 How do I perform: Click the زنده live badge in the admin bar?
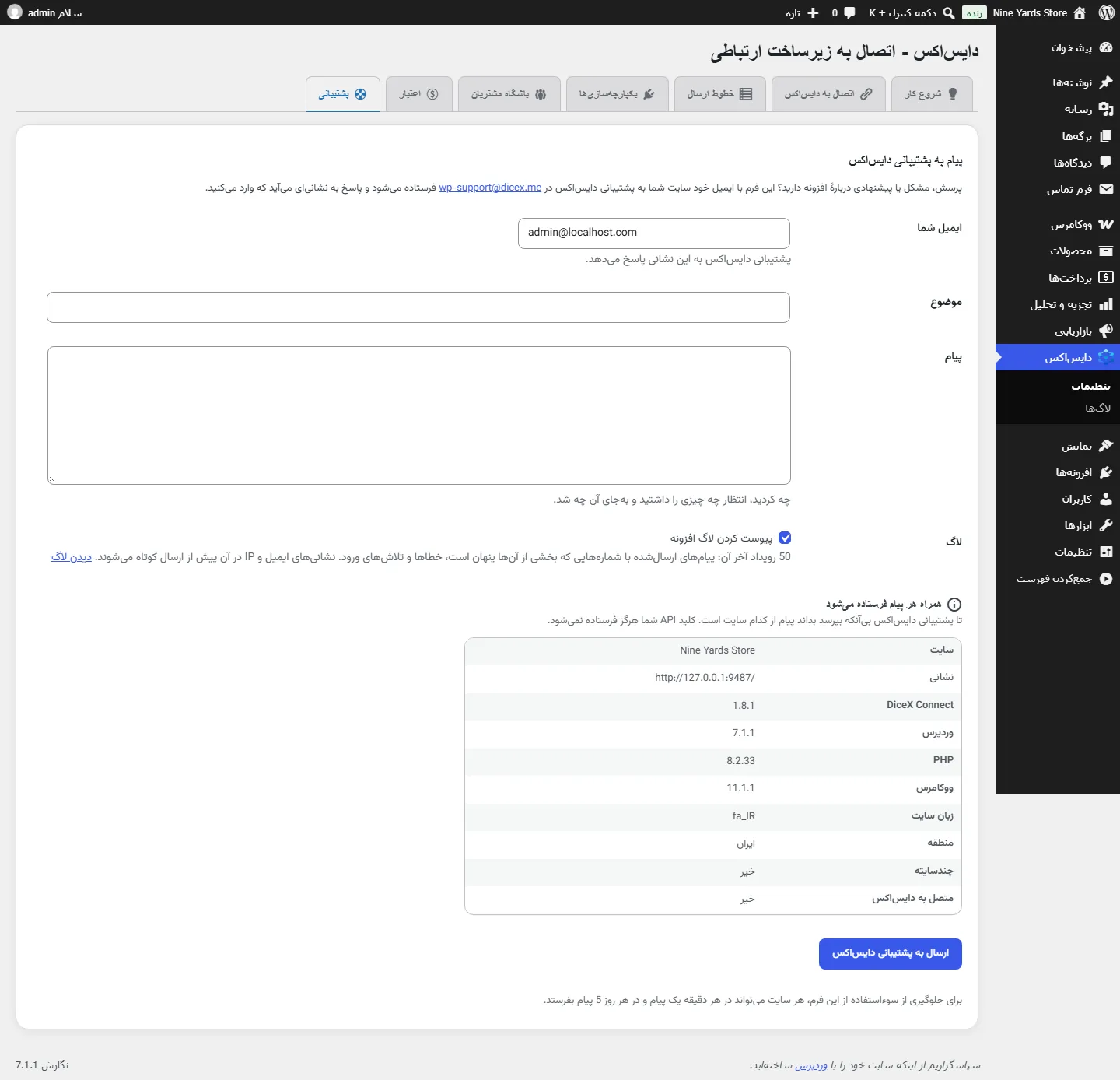975,13
